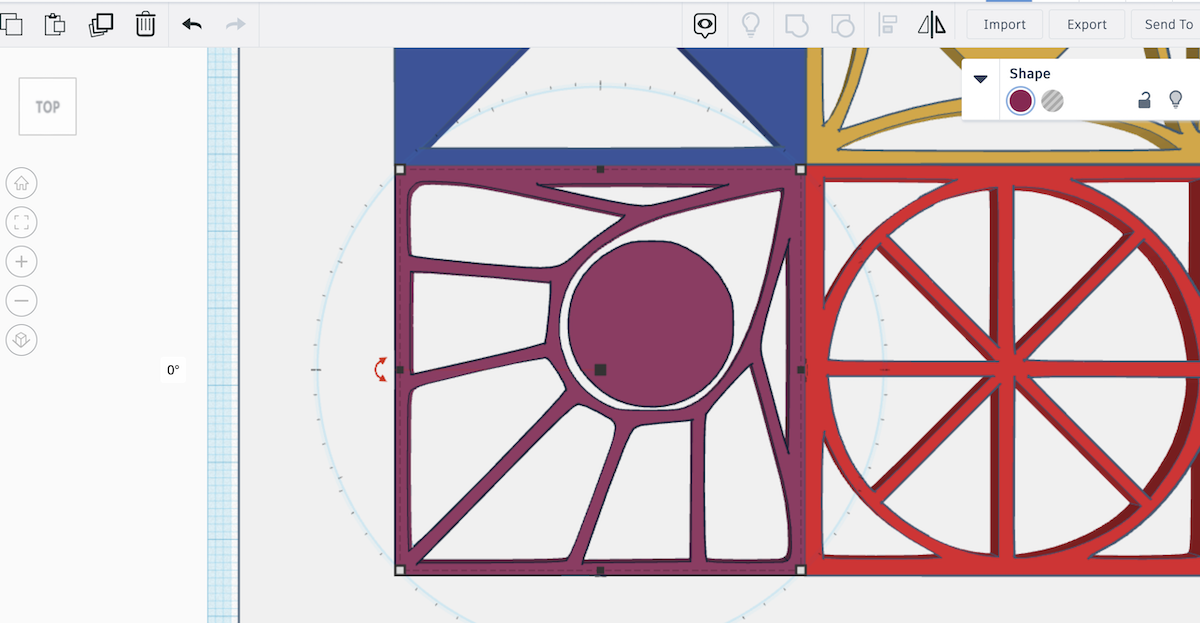This screenshot has height=623, width=1200.
Task: Set shape to Hole with striped swatch
Action: click(1052, 101)
